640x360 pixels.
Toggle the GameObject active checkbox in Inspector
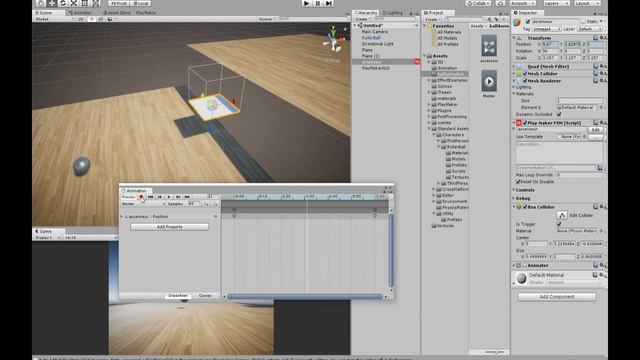coord(528,21)
